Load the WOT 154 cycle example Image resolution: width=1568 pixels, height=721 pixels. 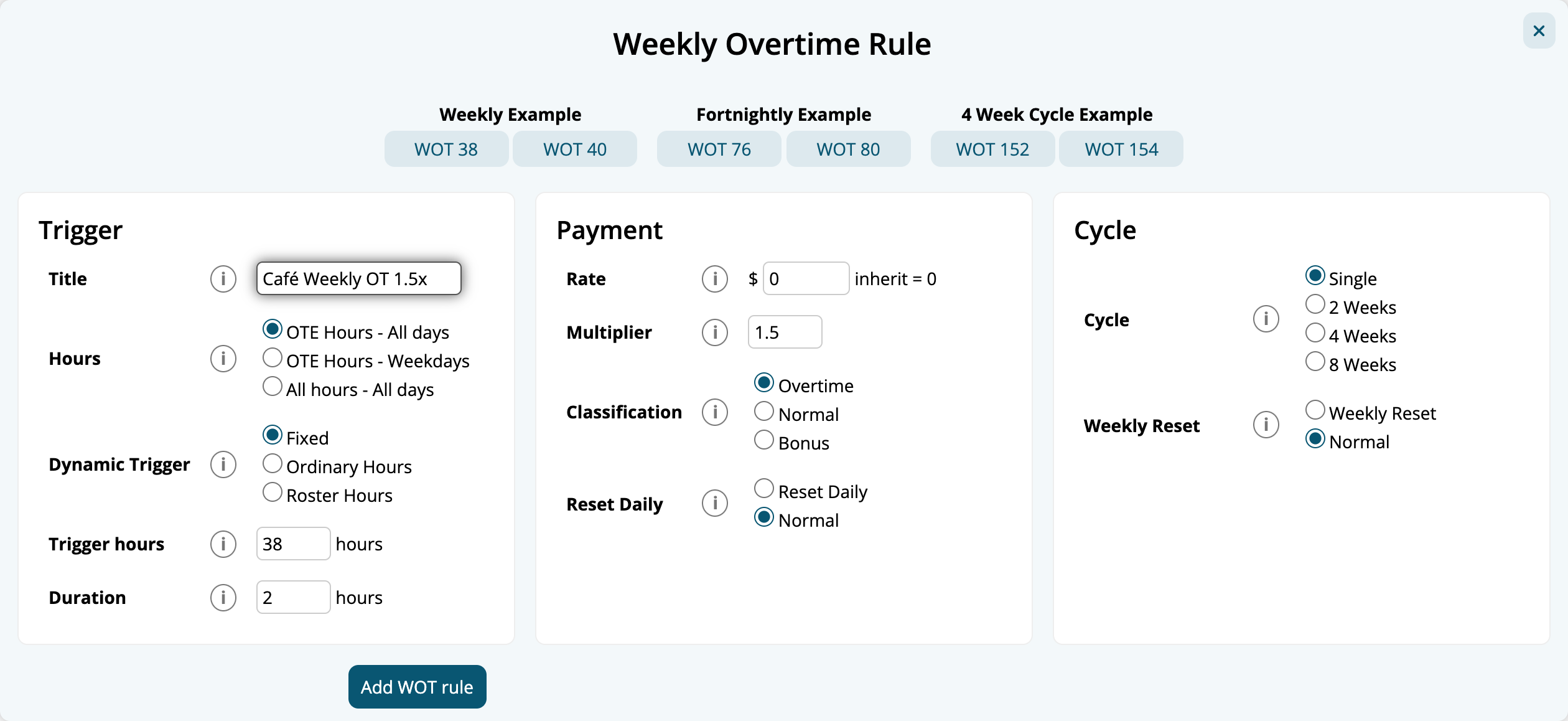[1121, 149]
